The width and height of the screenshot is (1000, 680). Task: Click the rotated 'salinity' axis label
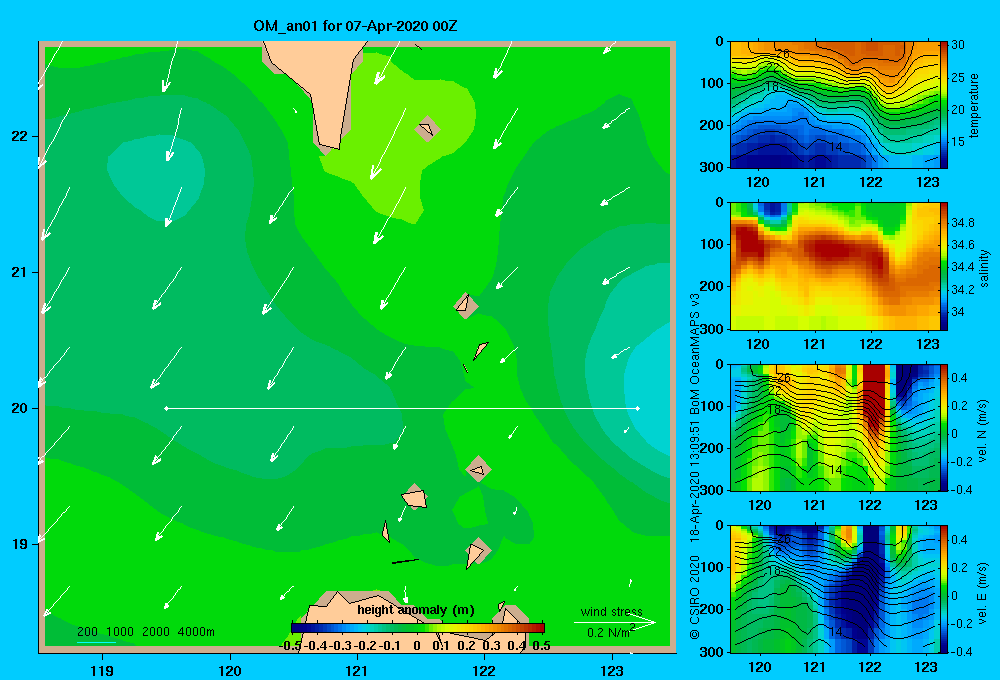984,268
